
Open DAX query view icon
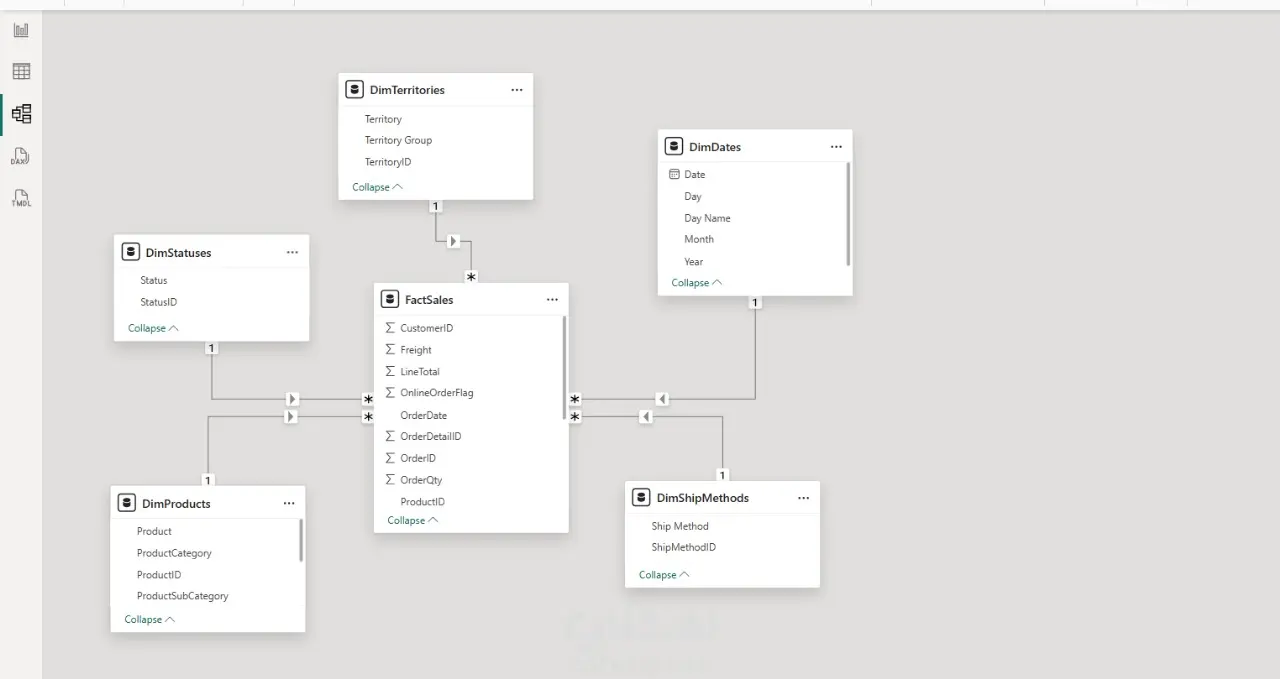pyautogui.click(x=21, y=157)
